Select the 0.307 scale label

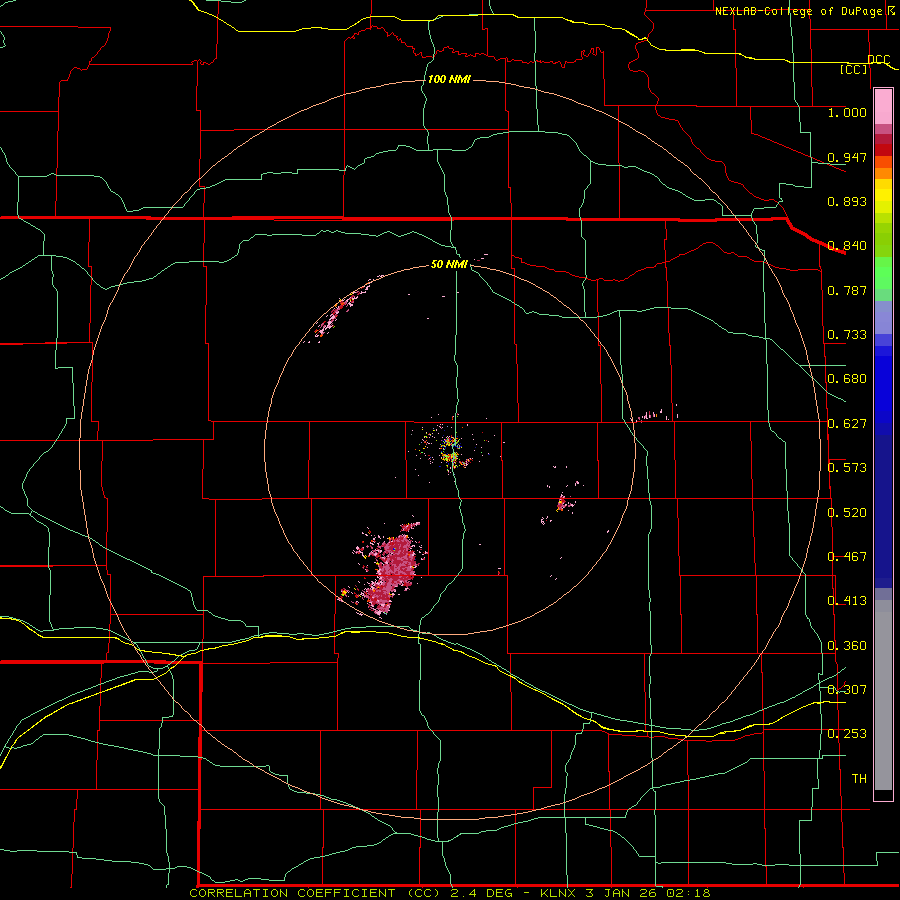click(847, 689)
